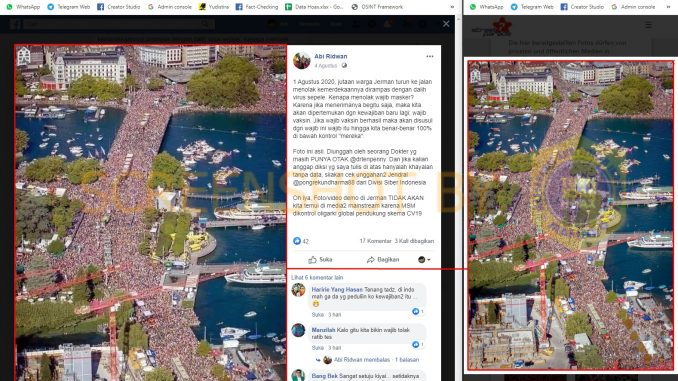
Task: Open the WhatsApp bookmark in left browser
Action: pos(24,7)
